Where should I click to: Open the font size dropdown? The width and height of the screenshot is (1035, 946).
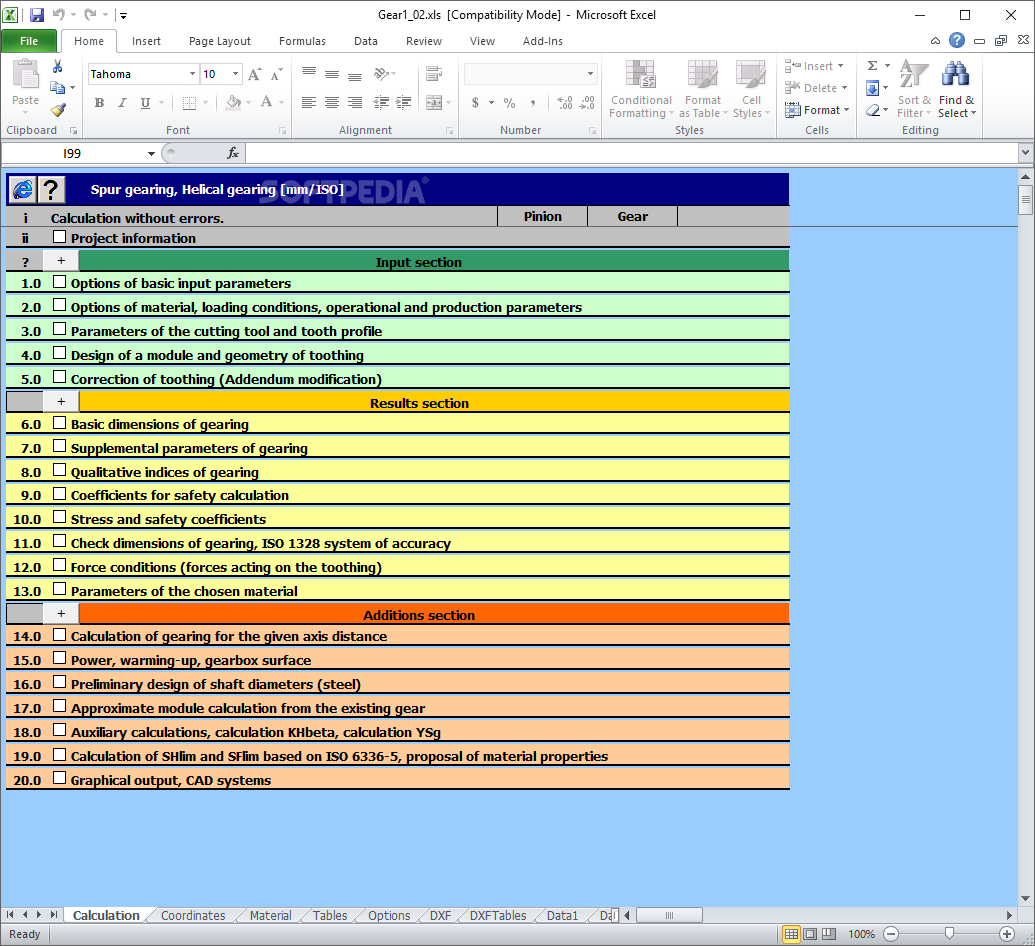[x=235, y=74]
